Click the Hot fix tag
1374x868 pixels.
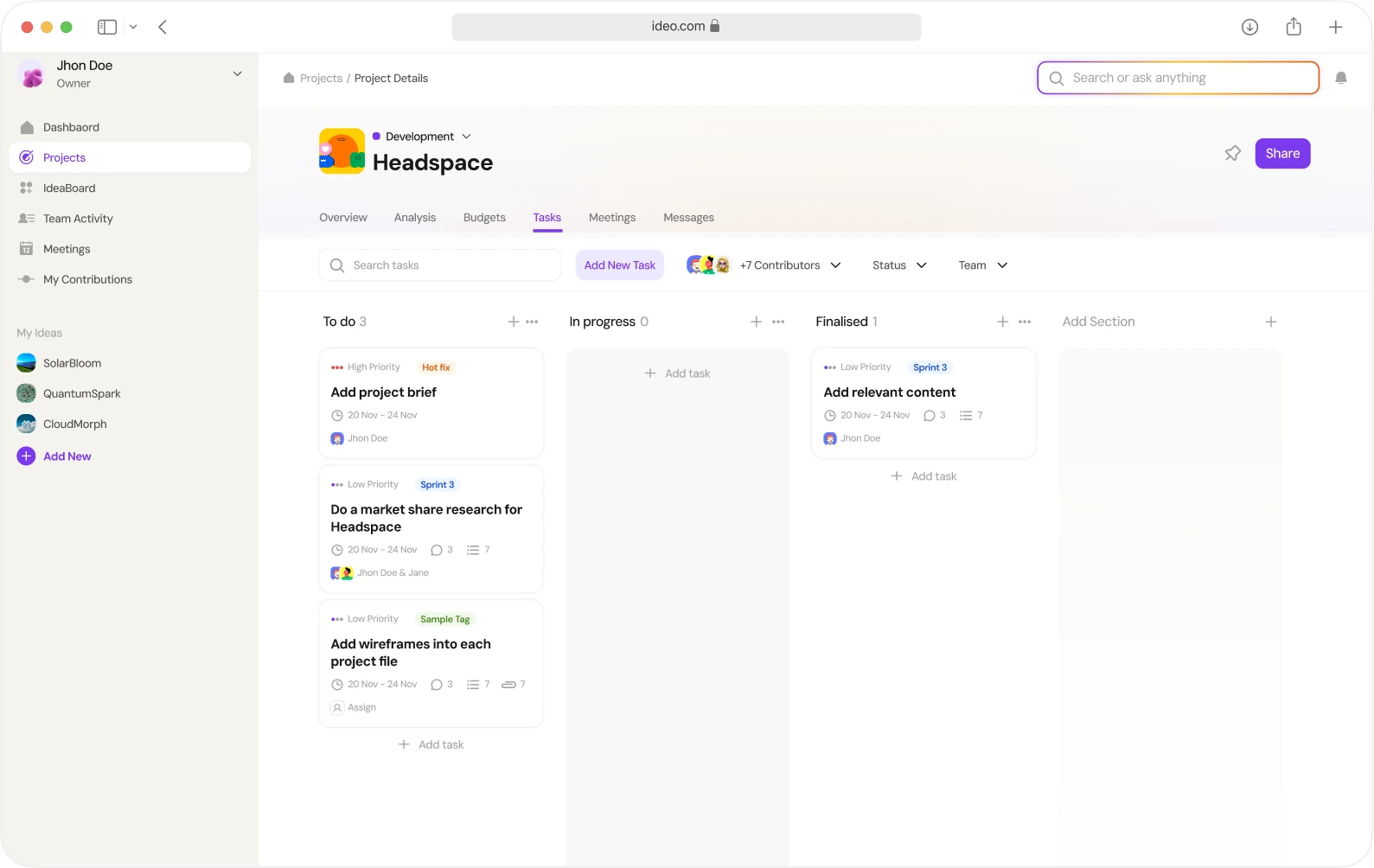click(437, 367)
